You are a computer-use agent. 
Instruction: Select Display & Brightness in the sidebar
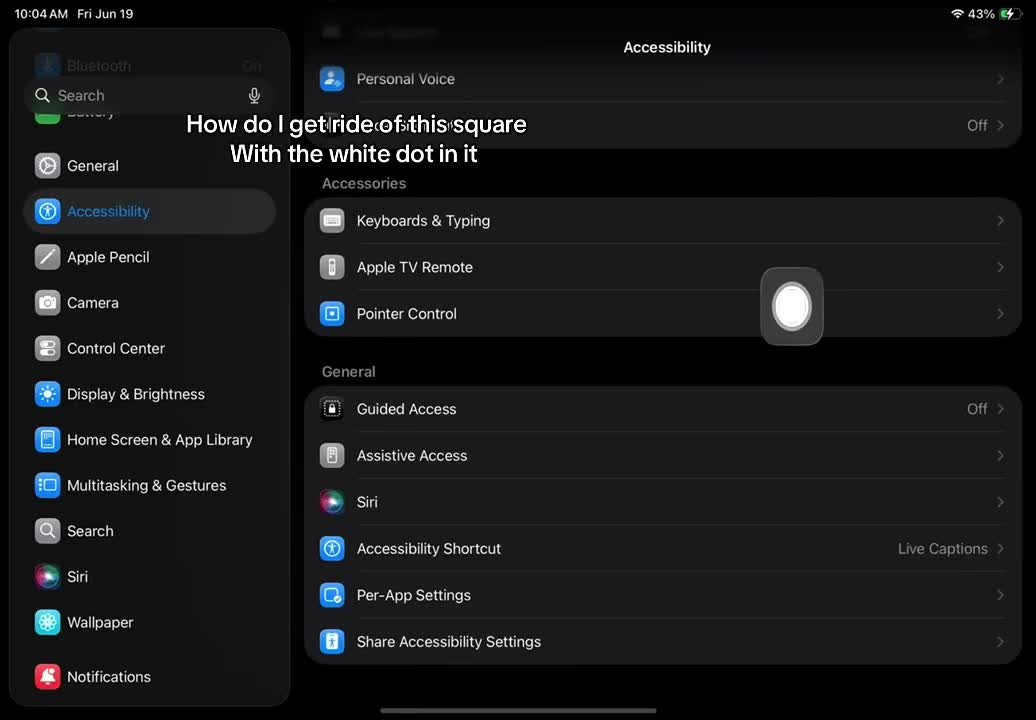pyautogui.click(x=149, y=394)
